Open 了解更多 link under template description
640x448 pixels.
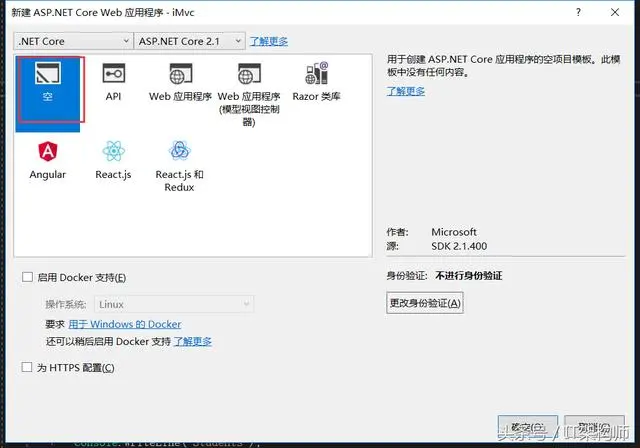click(x=406, y=91)
